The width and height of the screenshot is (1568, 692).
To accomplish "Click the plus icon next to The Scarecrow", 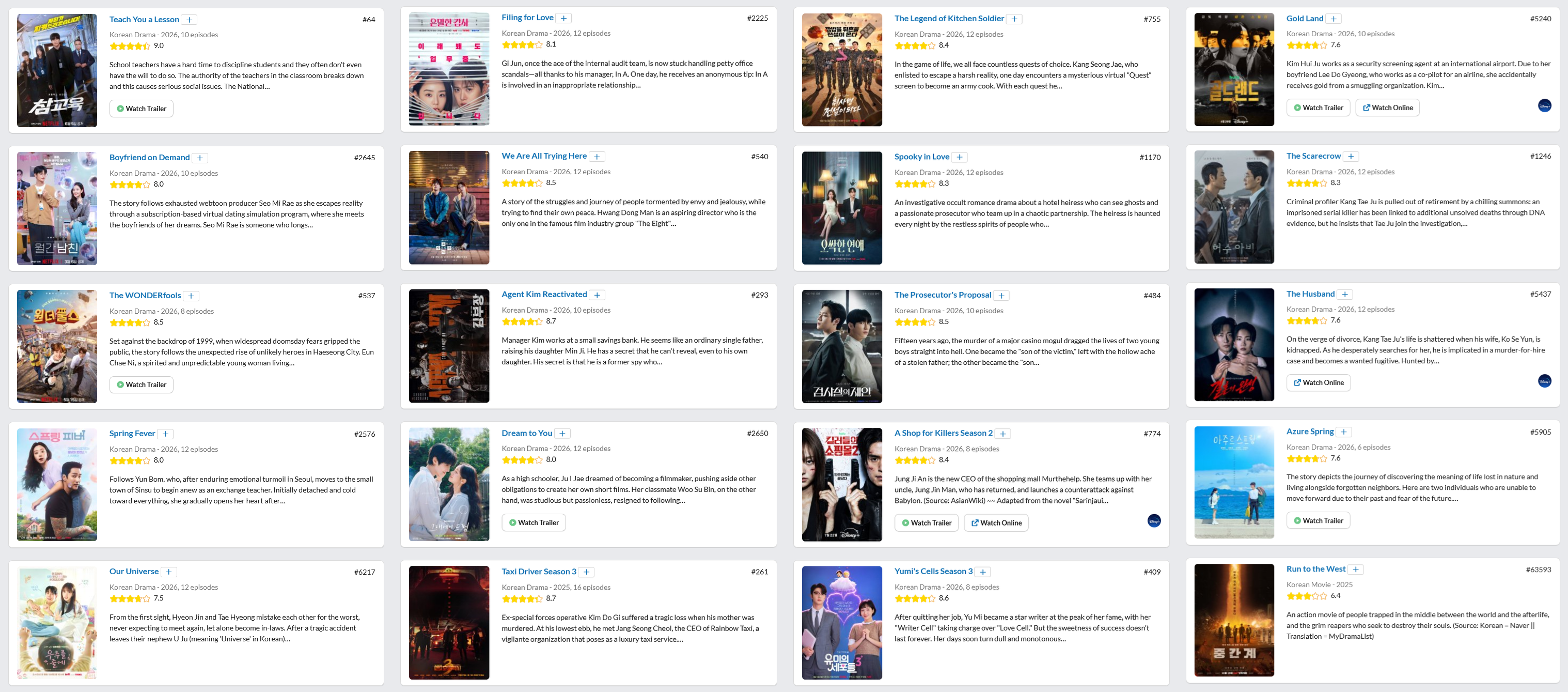I will tap(1351, 157).
